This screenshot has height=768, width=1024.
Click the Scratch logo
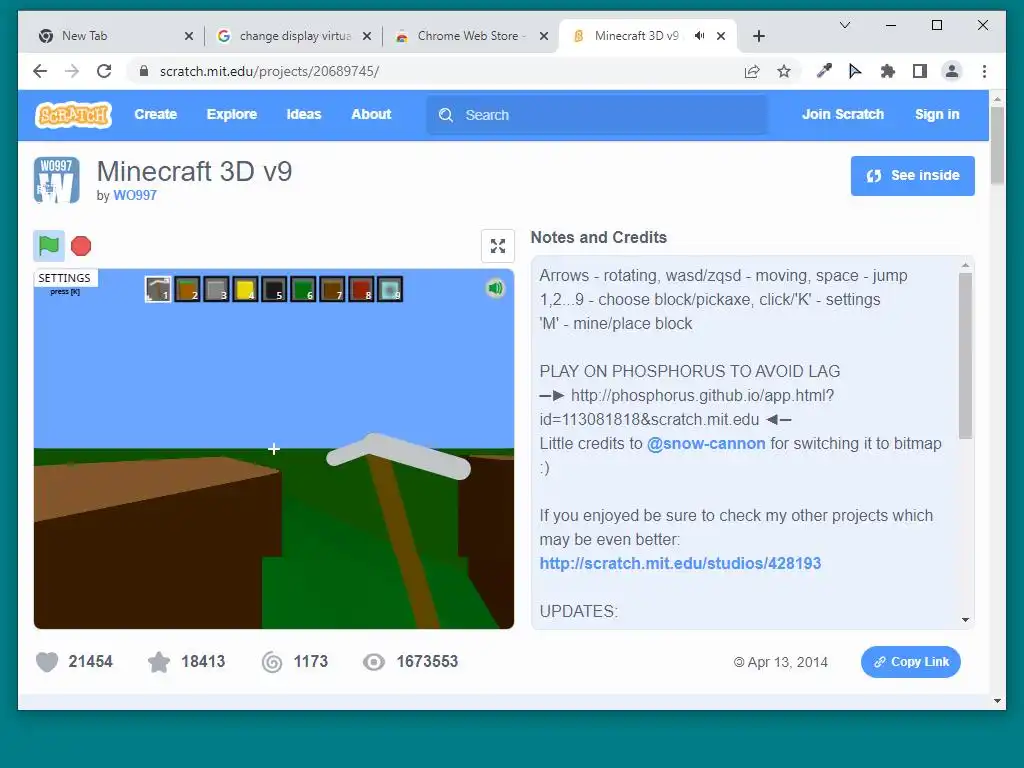pos(73,115)
